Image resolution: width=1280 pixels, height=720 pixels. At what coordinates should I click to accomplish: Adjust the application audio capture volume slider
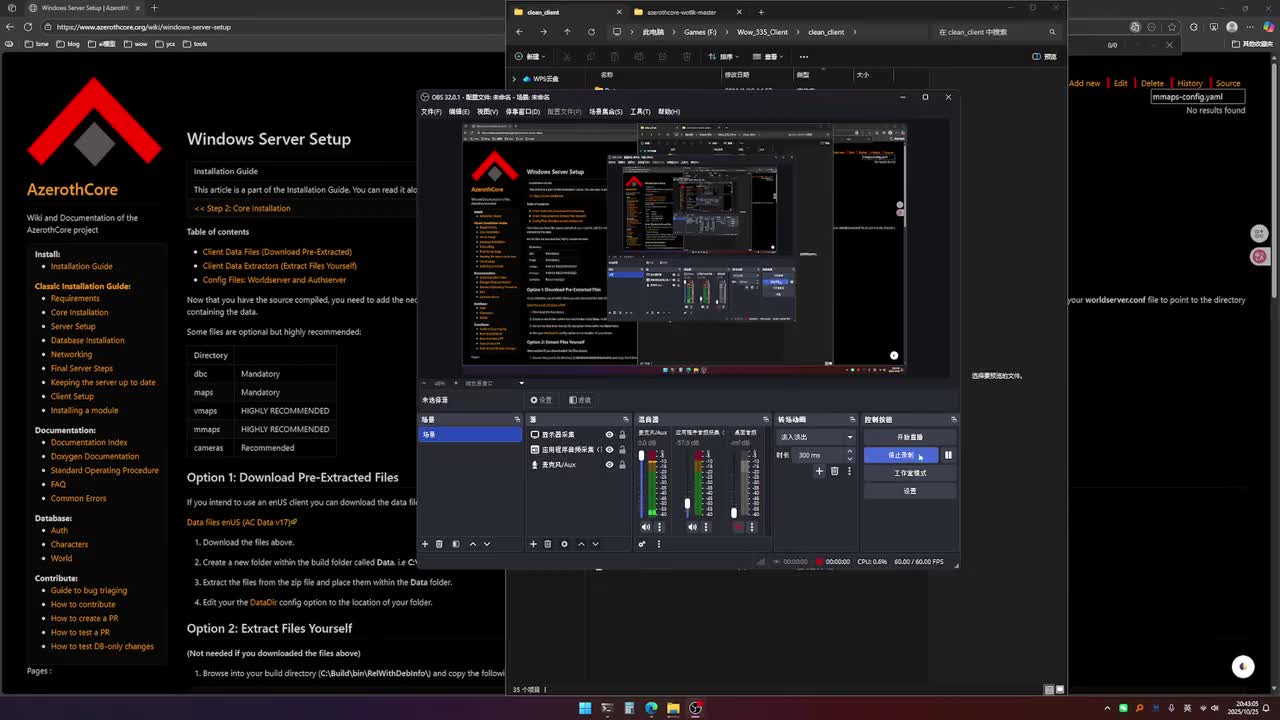click(687, 483)
